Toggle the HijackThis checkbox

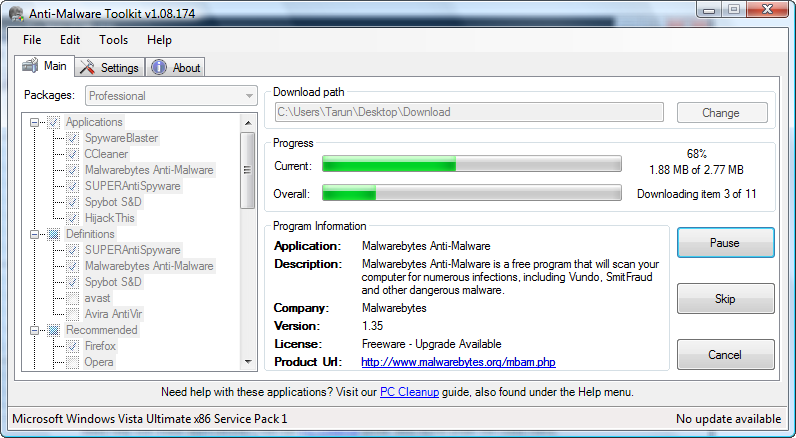pyautogui.click(x=73, y=218)
